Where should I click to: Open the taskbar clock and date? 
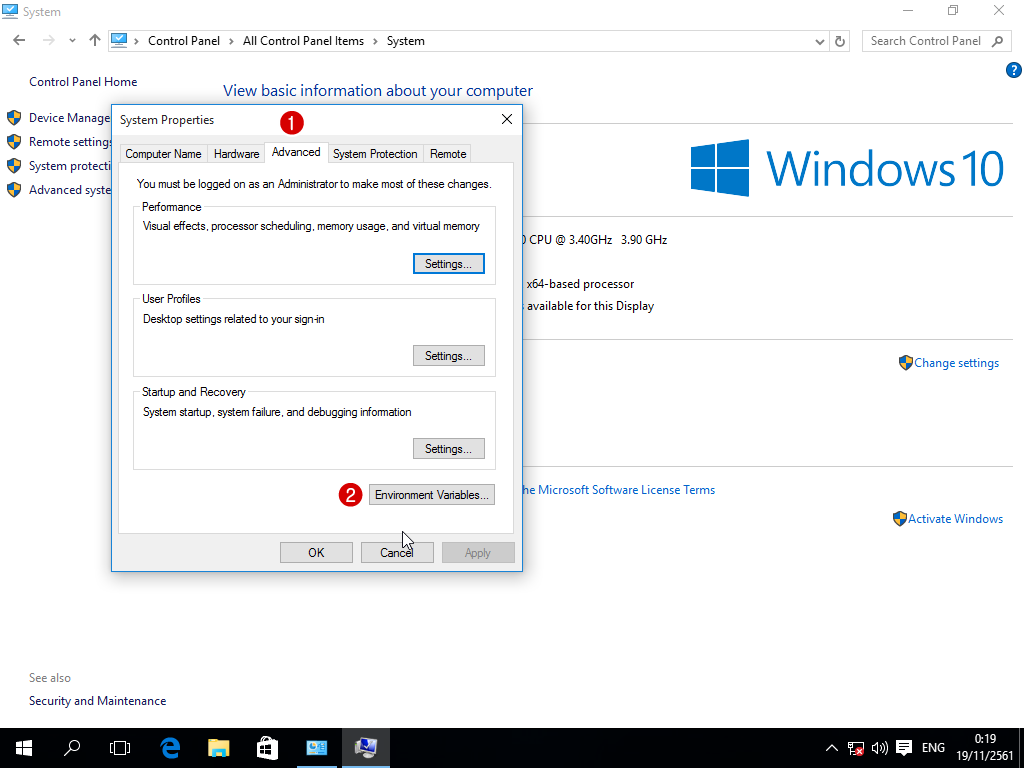(x=985, y=748)
